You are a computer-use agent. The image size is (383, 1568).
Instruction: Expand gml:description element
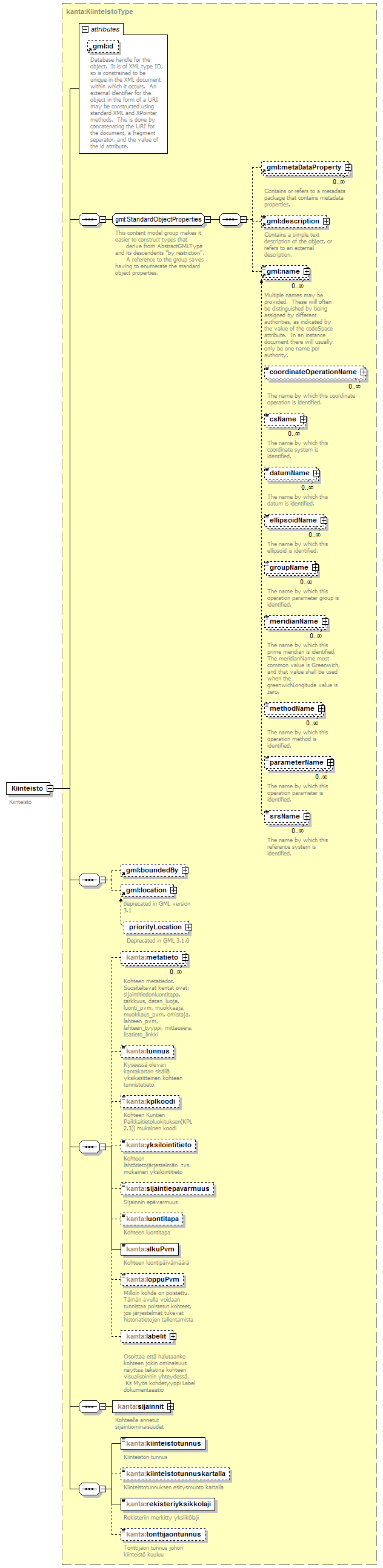pyautogui.click(x=326, y=221)
